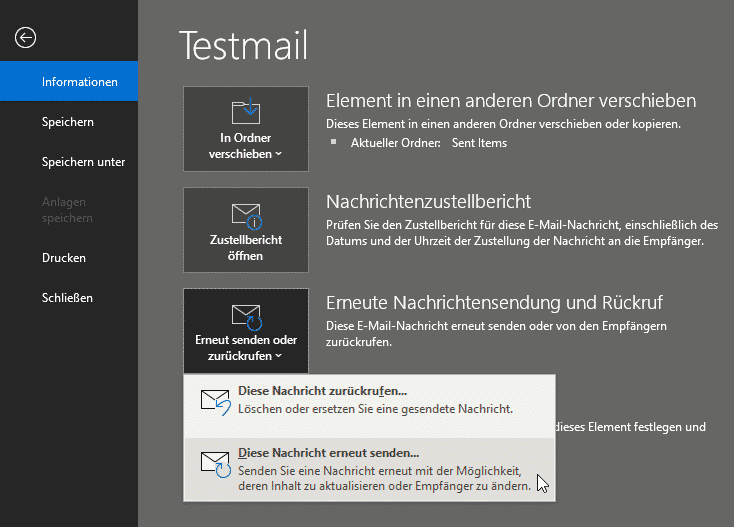Choose Speichern in the left sidebar

coord(68,122)
